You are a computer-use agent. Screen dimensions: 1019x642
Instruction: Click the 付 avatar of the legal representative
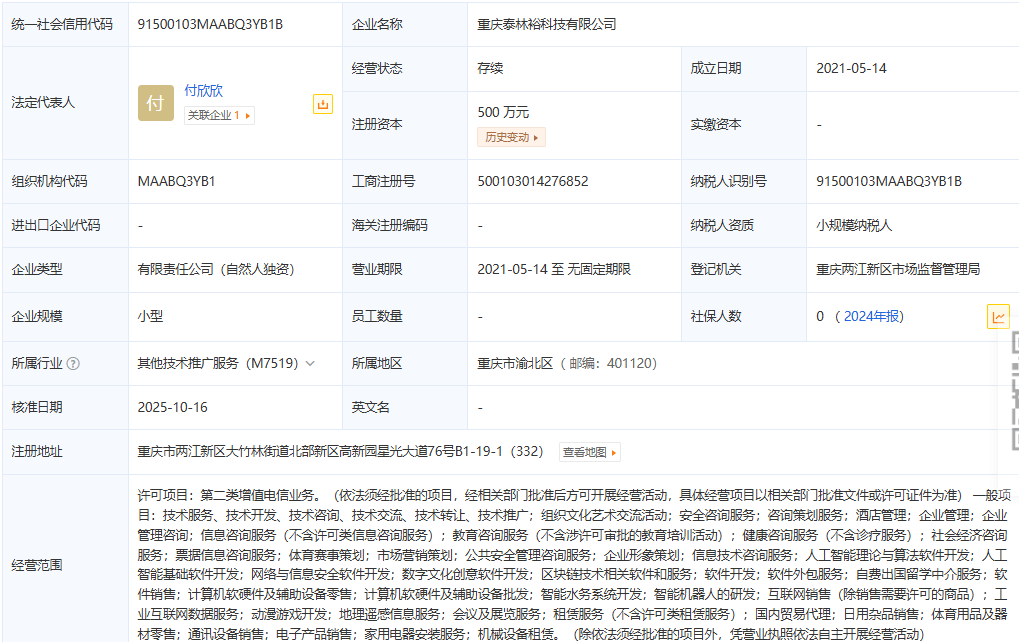pos(155,103)
